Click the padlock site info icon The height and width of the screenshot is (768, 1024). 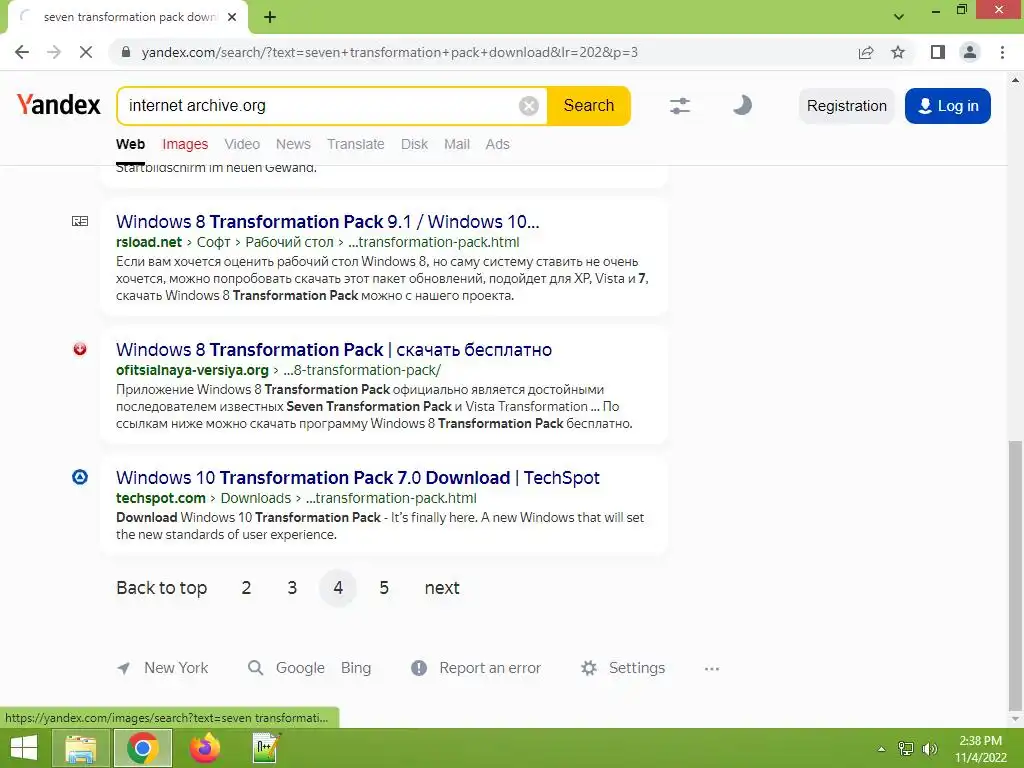[126, 52]
